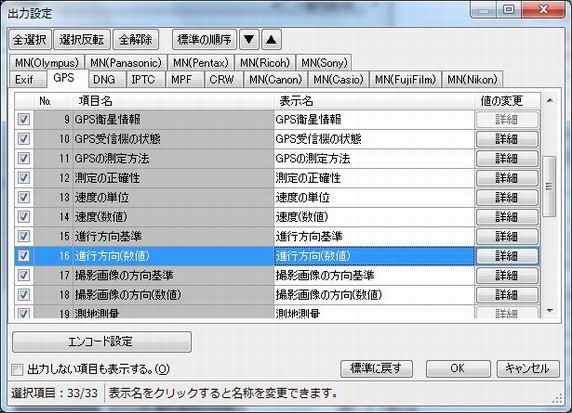Edit display name of 測定の正確性
Viewport: 572px width, 413px height.
click(x=374, y=178)
